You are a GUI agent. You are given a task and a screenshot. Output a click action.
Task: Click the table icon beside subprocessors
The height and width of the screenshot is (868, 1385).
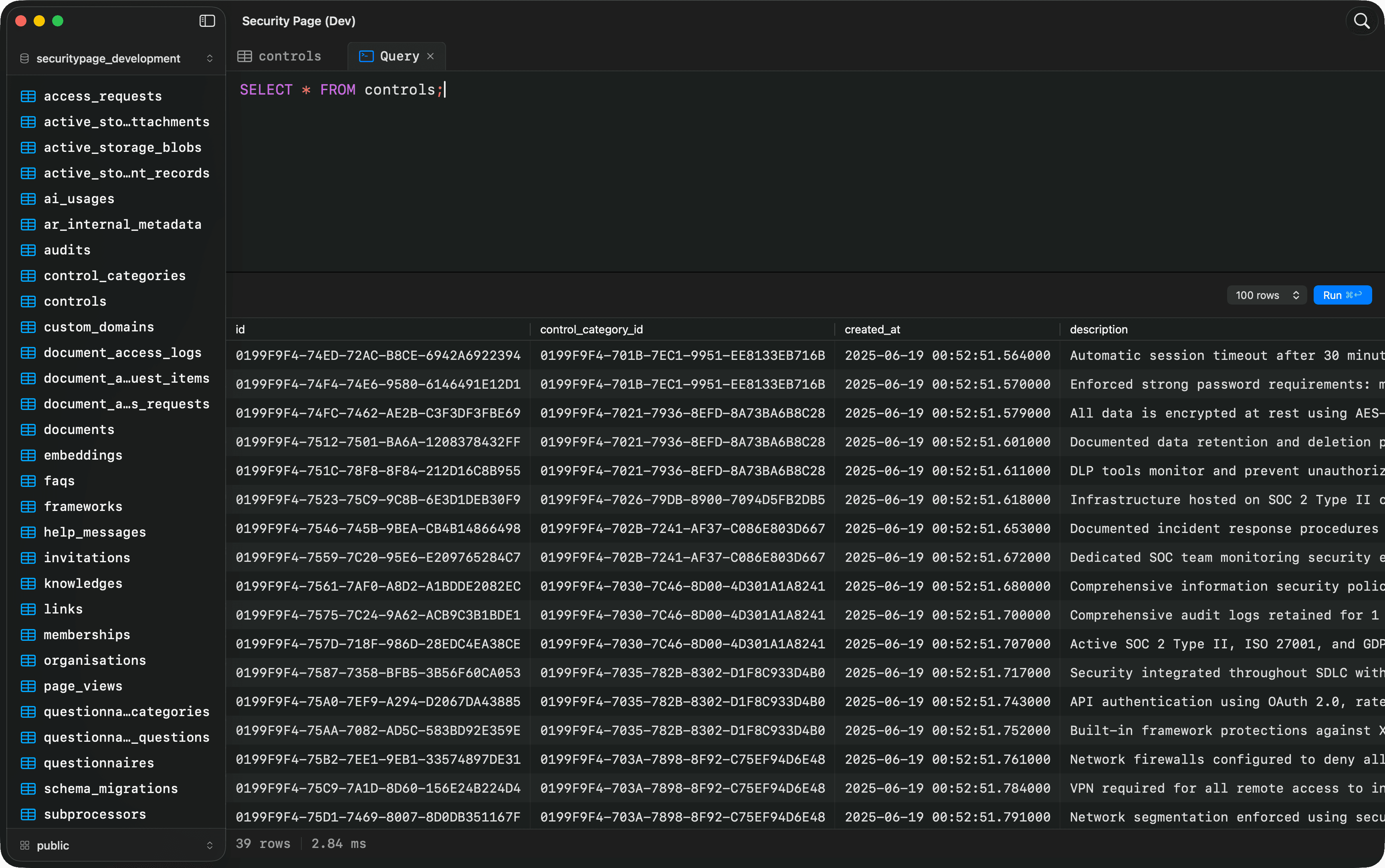pos(28,814)
